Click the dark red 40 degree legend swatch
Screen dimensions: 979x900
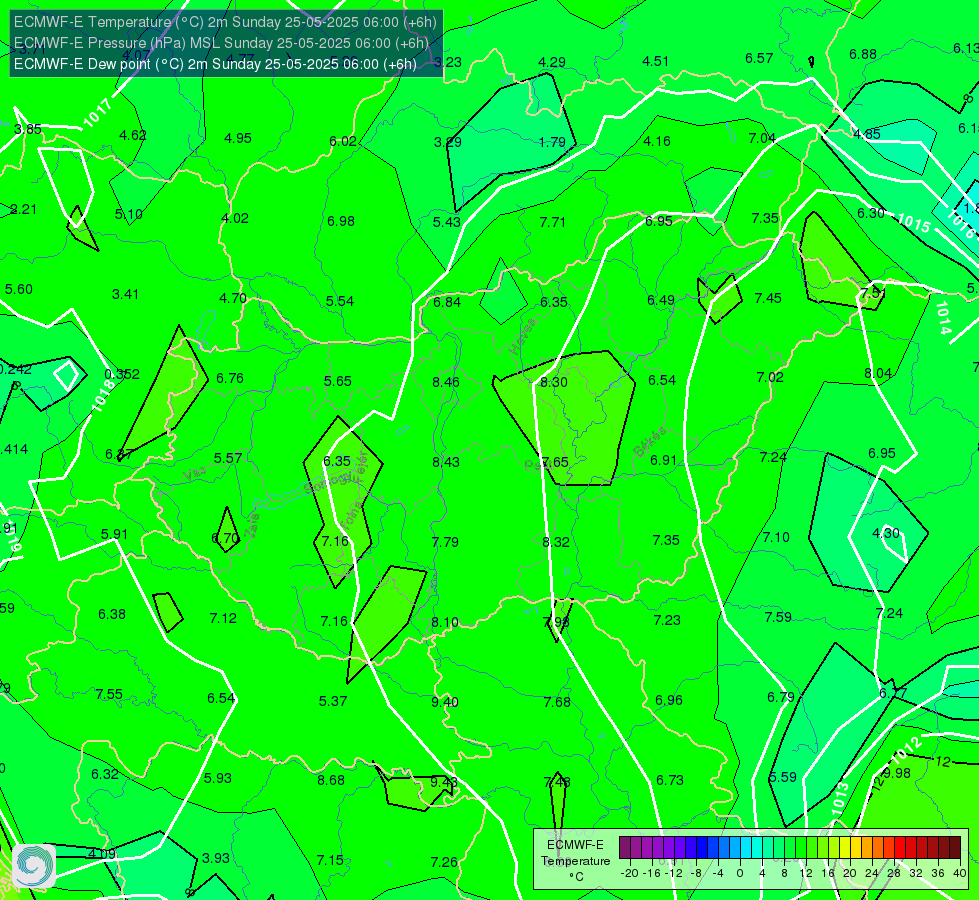pos(955,848)
